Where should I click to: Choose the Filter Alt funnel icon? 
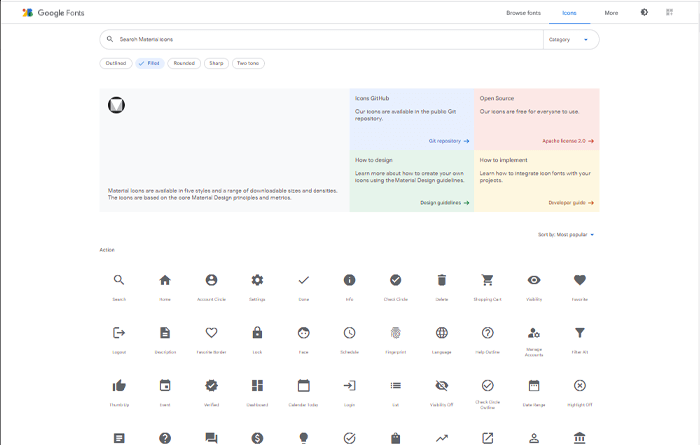580,333
